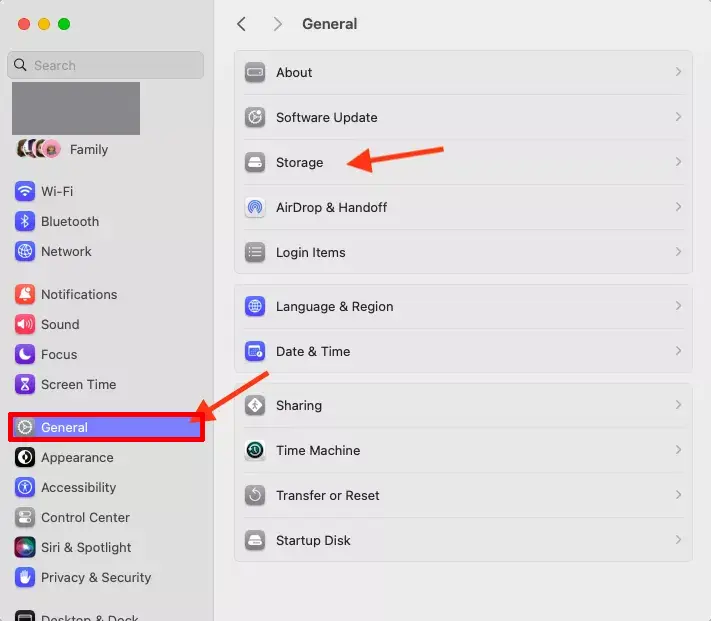Click the Login Items list icon

coord(255,252)
